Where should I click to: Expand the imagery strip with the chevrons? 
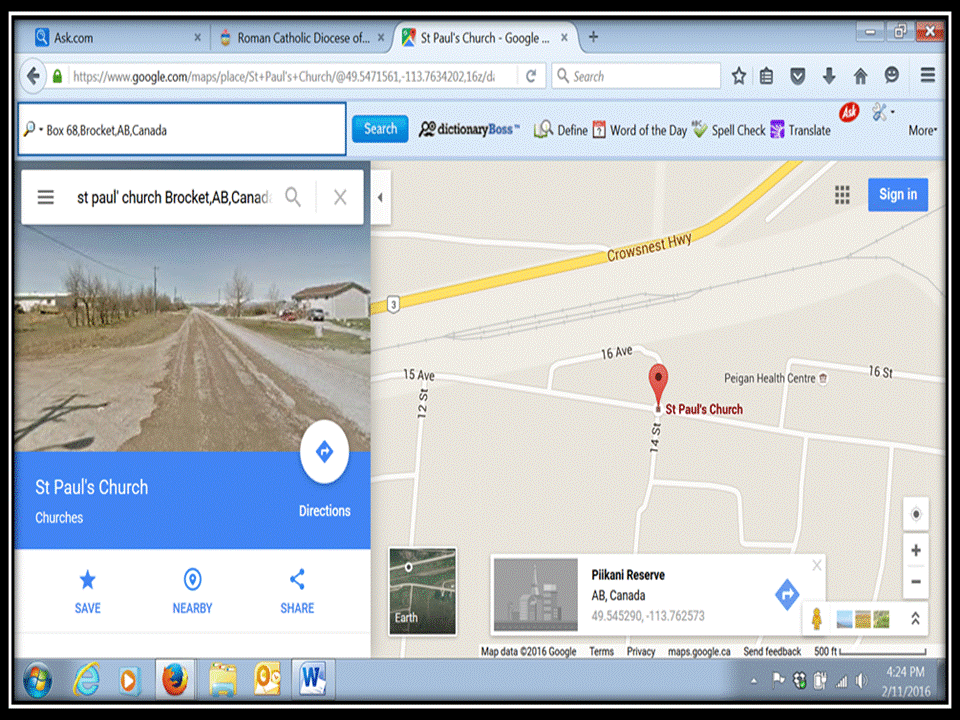coord(915,619)
